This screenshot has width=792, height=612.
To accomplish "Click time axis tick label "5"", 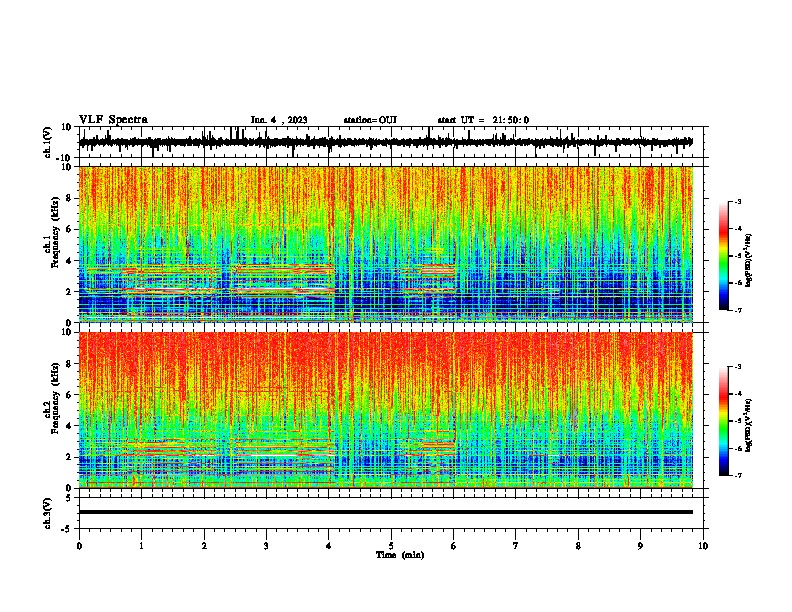I will point(391,546).
